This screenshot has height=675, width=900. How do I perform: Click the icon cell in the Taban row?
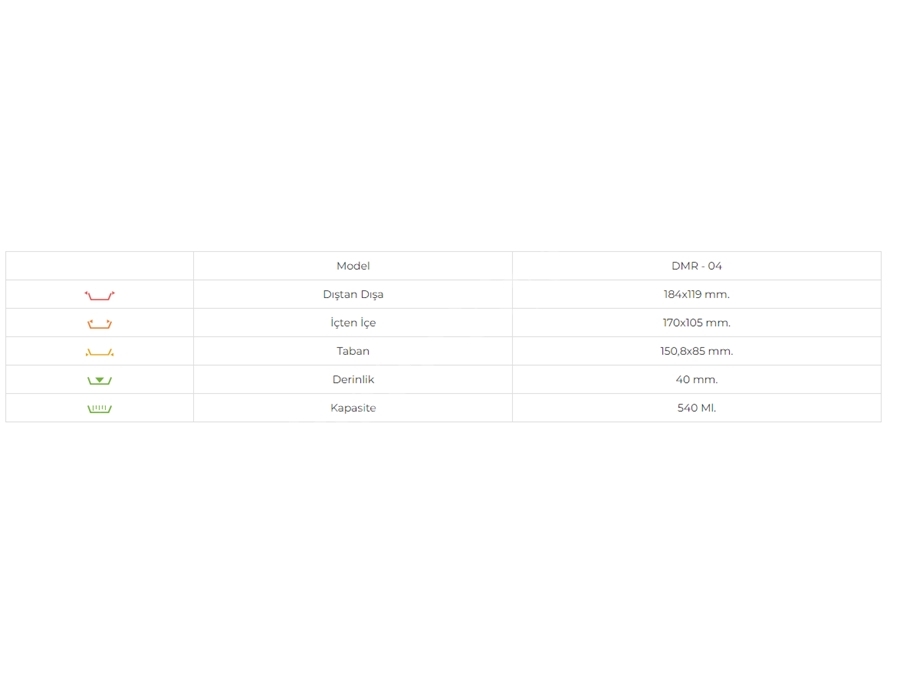click(99, 351)
